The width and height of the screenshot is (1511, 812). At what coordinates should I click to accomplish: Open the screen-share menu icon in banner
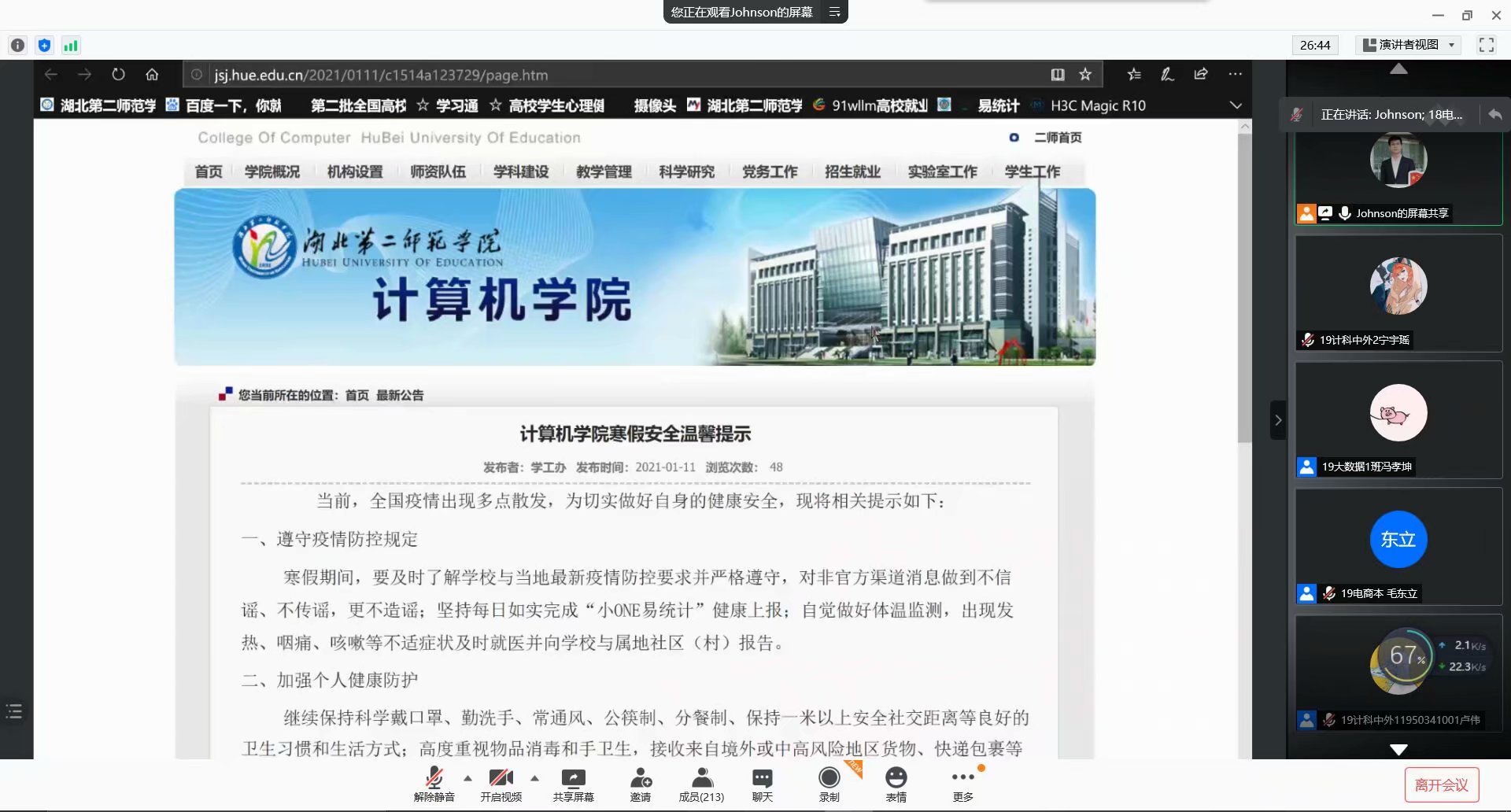pyautogui.click(x=835, y=12)
